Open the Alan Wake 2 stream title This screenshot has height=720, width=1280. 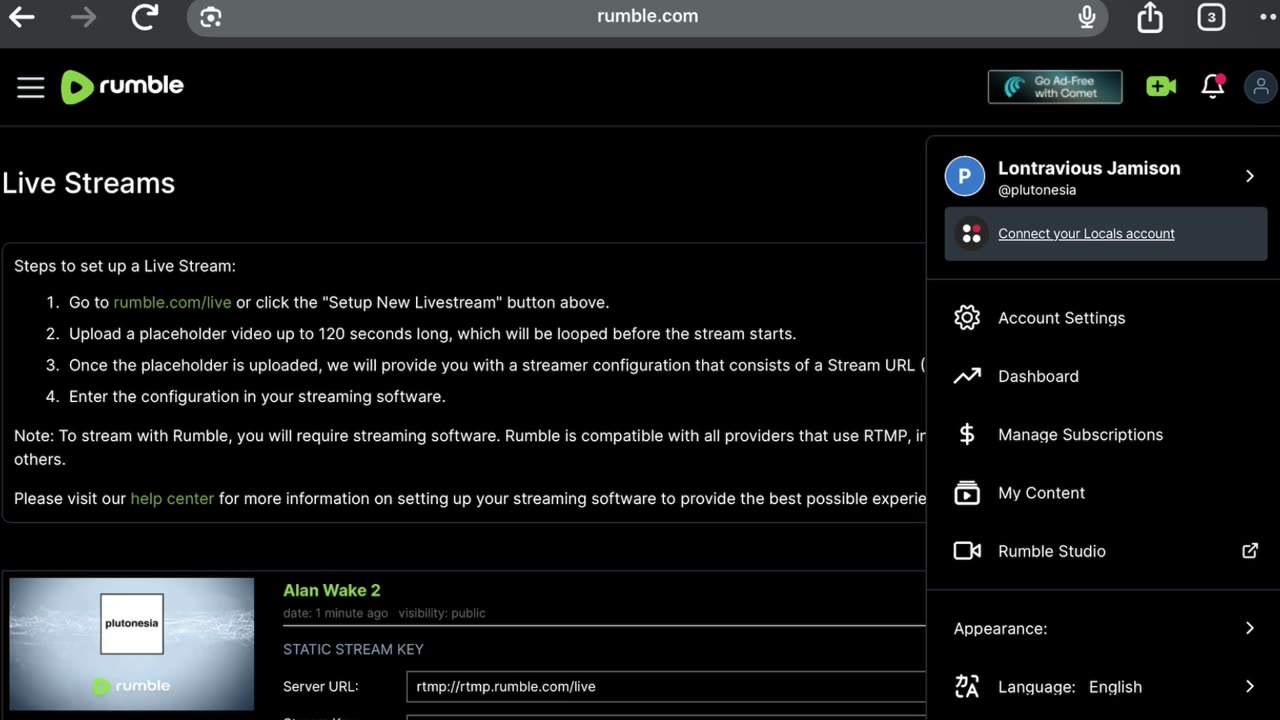point(332,590)
